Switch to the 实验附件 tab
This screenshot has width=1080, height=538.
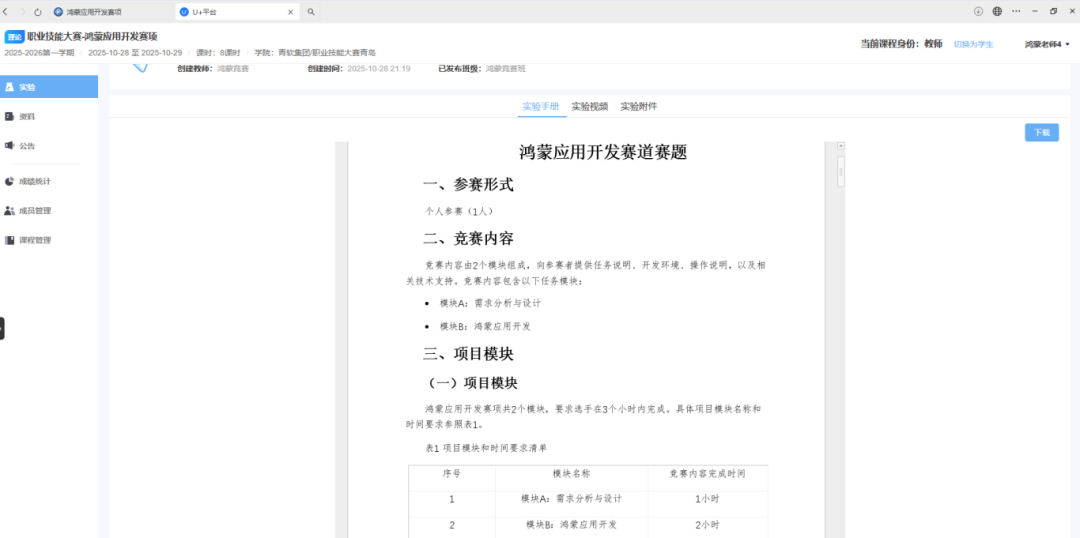[638, 106]
